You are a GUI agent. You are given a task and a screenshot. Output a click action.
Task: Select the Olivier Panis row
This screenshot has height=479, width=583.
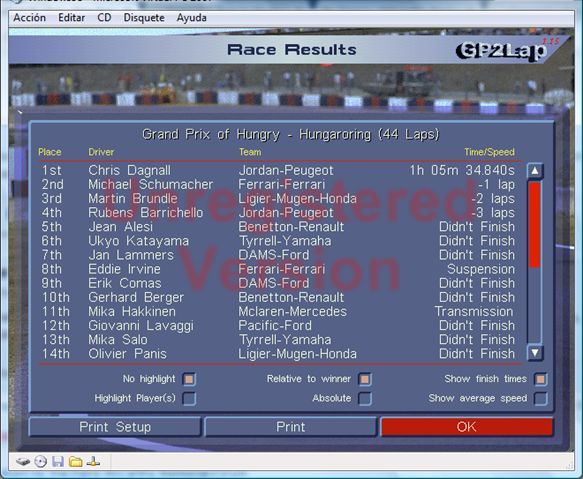click(278, 354)
